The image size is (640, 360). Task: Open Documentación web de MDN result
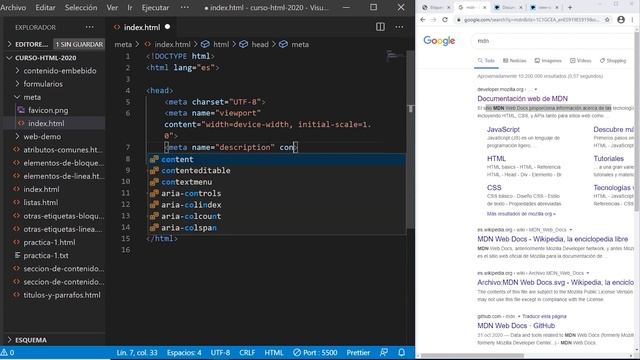522,98
